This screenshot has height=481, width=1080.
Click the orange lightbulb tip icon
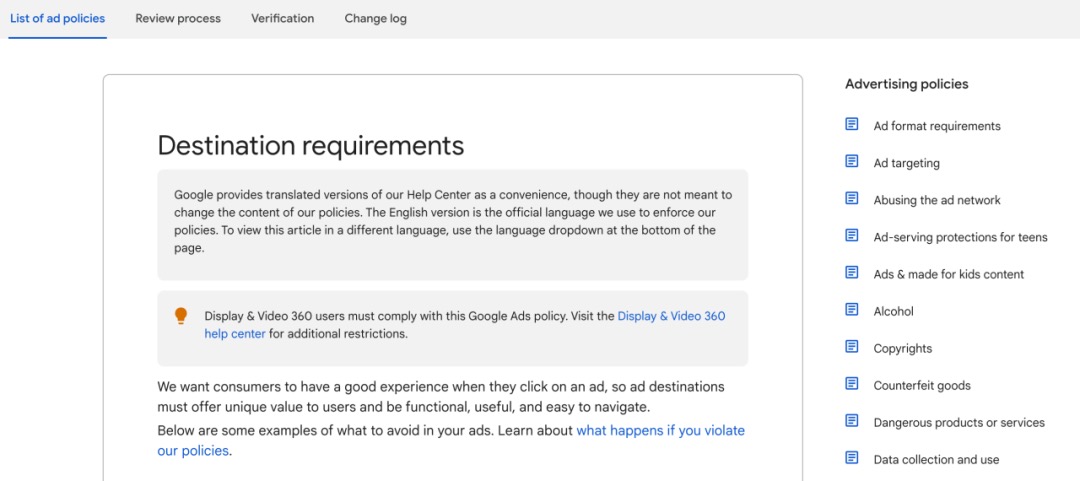click(x=181, y=316)
